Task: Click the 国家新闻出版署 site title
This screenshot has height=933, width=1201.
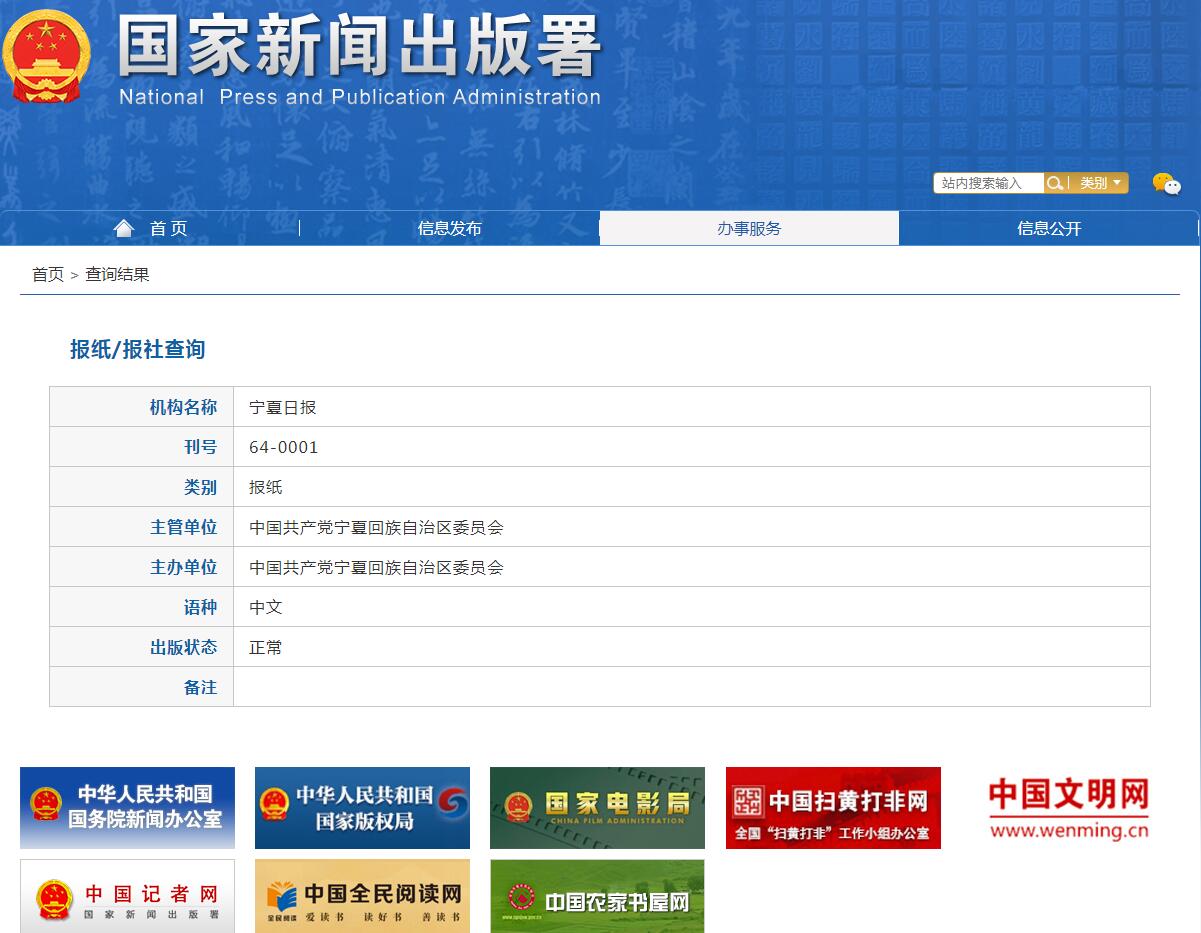Action: coord(360,46)
